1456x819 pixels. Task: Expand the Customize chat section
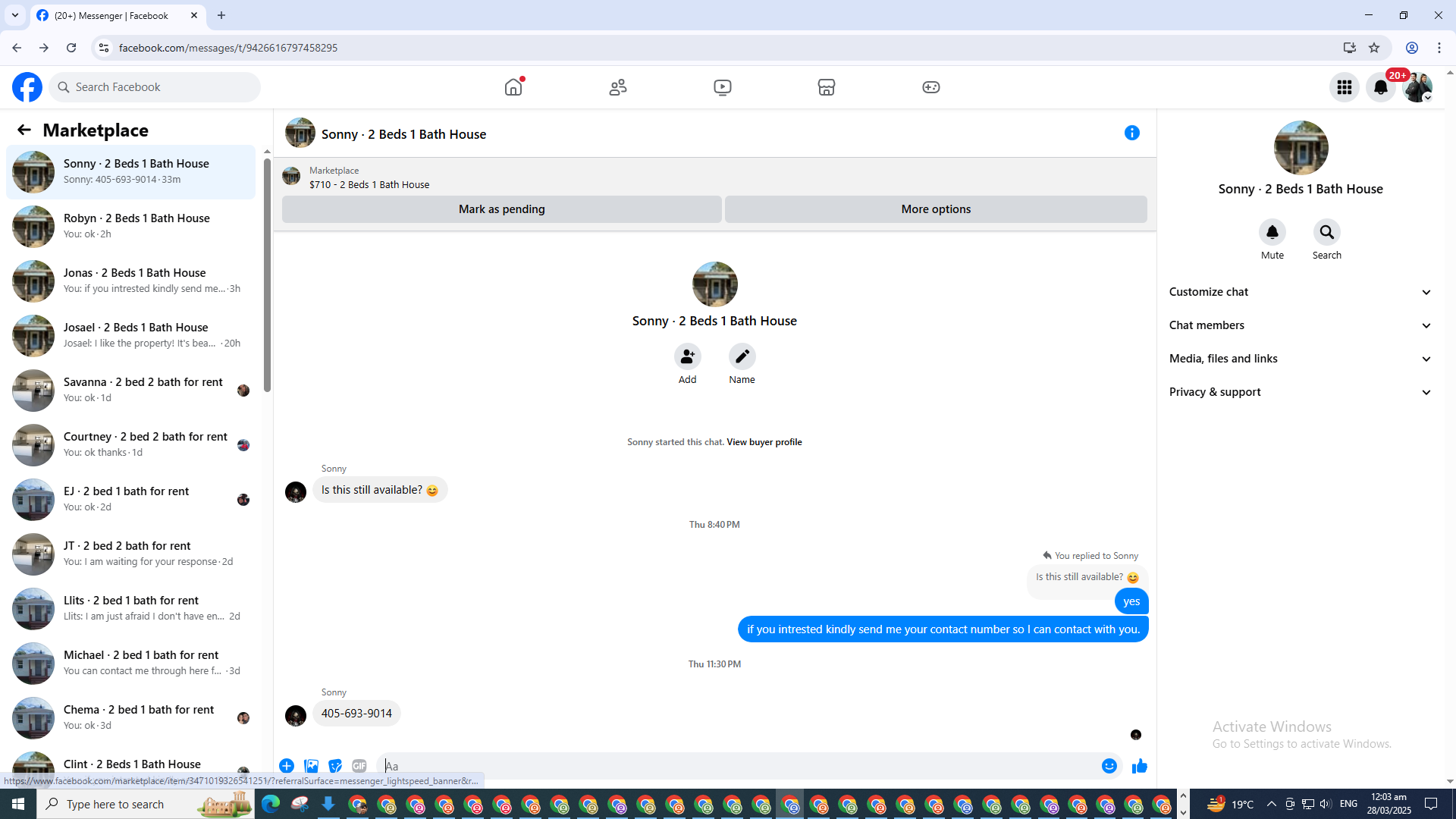1301,292
